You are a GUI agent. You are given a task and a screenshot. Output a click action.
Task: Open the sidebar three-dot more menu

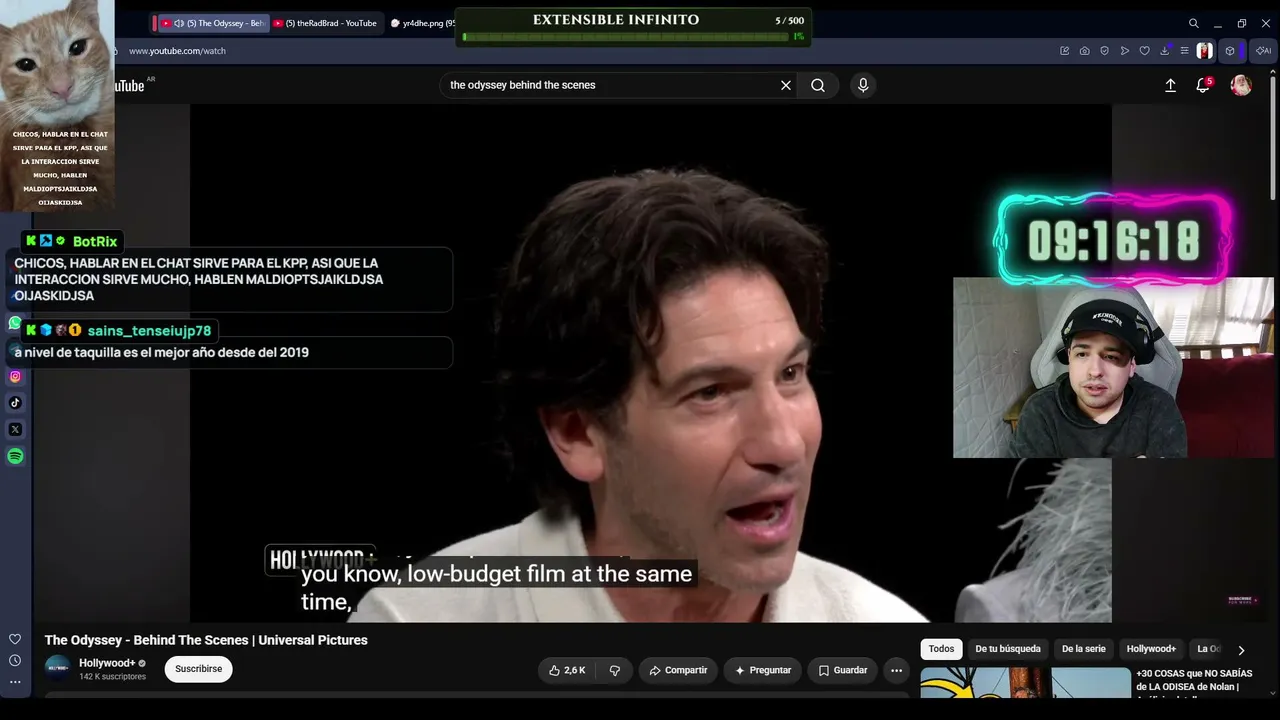pos(15,682)
